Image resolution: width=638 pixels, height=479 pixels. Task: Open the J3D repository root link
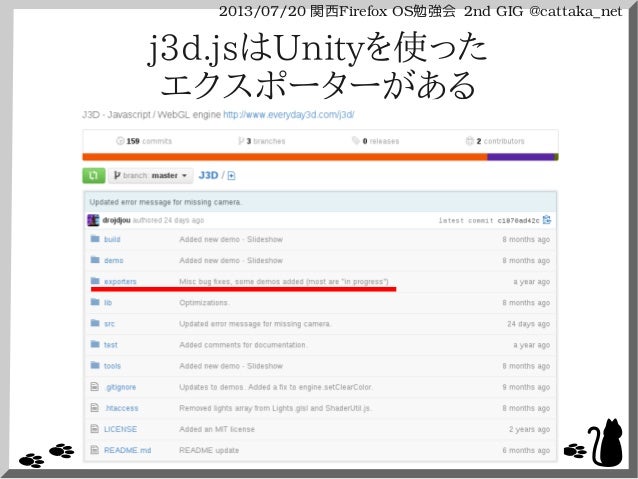point(208,175)
